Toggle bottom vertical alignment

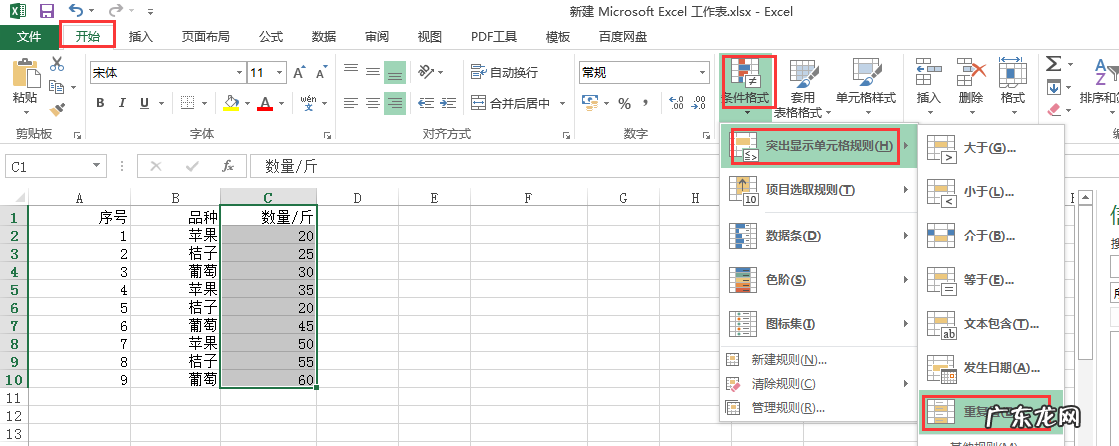pos(395,72)
